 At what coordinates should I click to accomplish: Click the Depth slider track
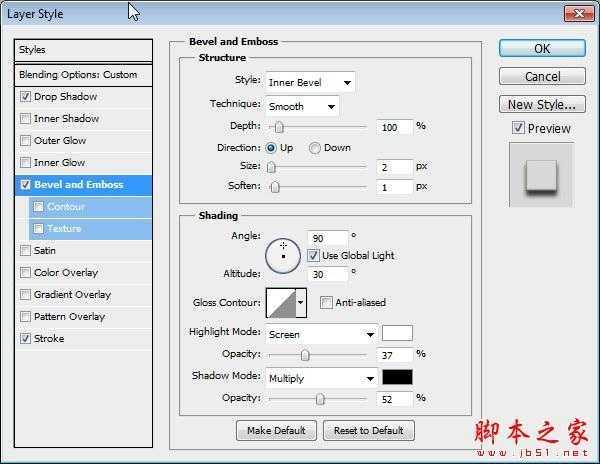[x=320, y=127]
